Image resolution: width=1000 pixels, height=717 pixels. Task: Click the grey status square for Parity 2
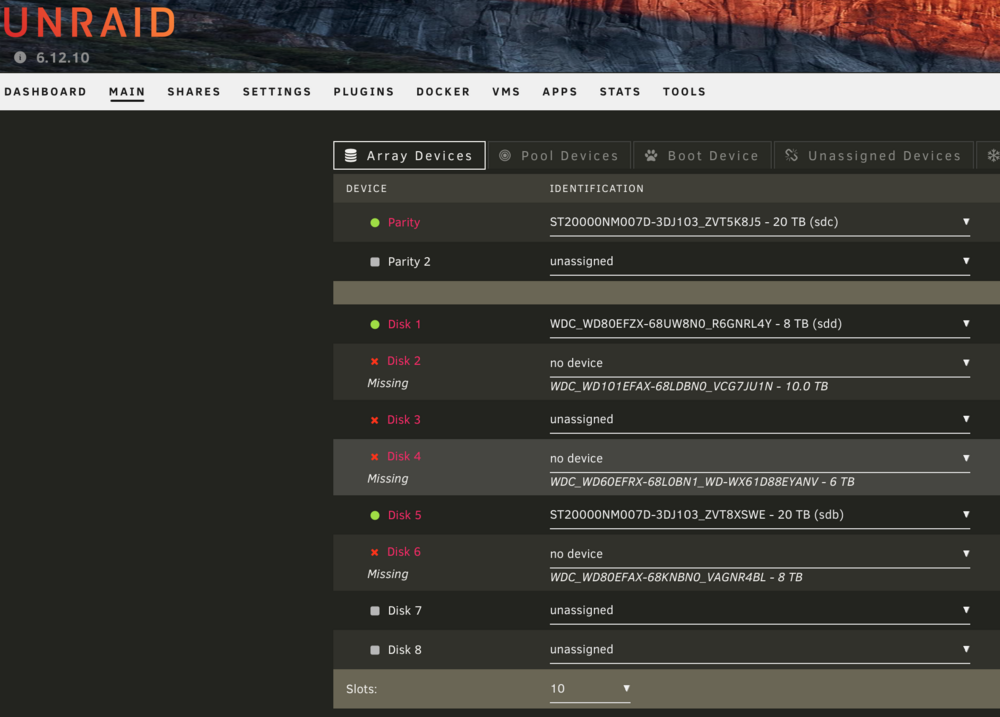point(375,262)
